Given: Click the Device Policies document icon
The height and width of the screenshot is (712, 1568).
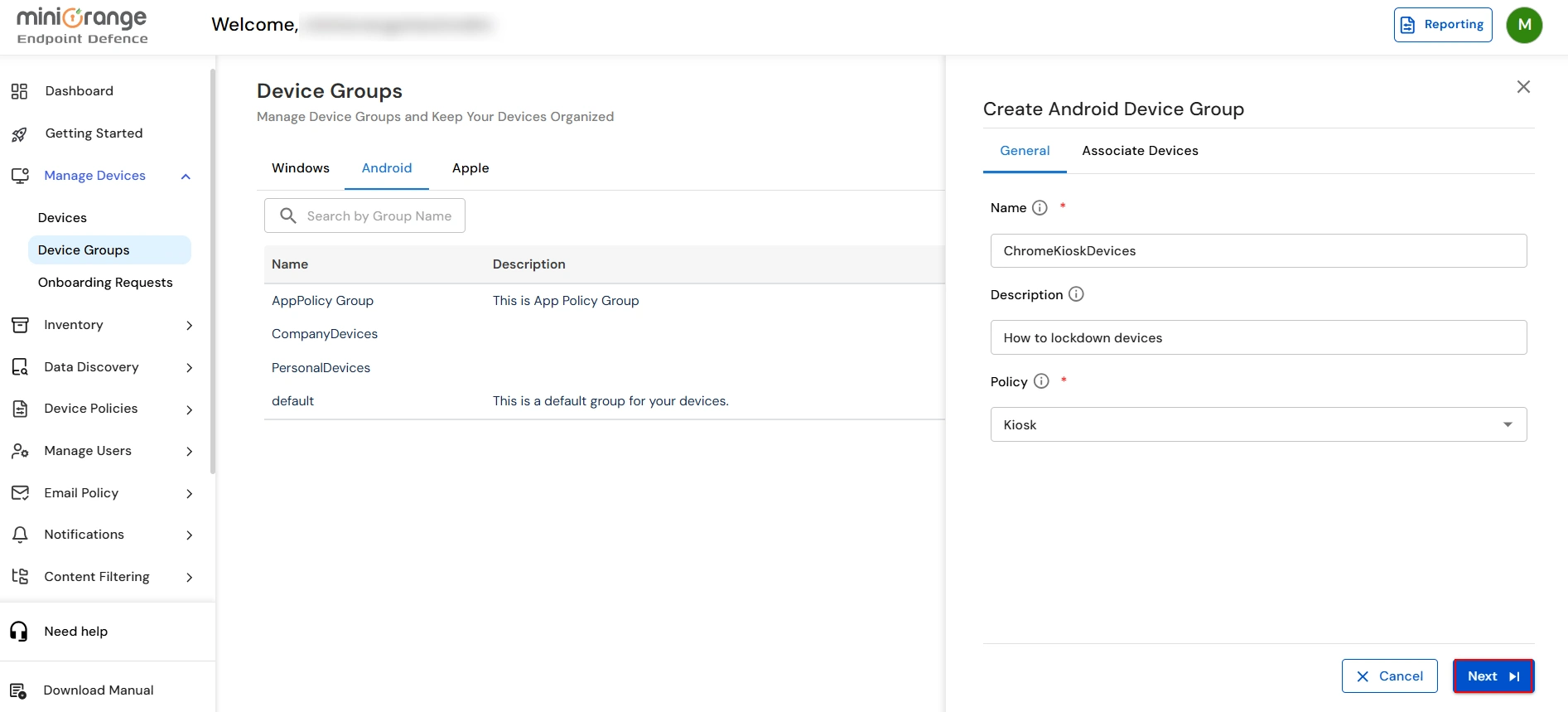Looking at the screenshot, I should [20, 409].
